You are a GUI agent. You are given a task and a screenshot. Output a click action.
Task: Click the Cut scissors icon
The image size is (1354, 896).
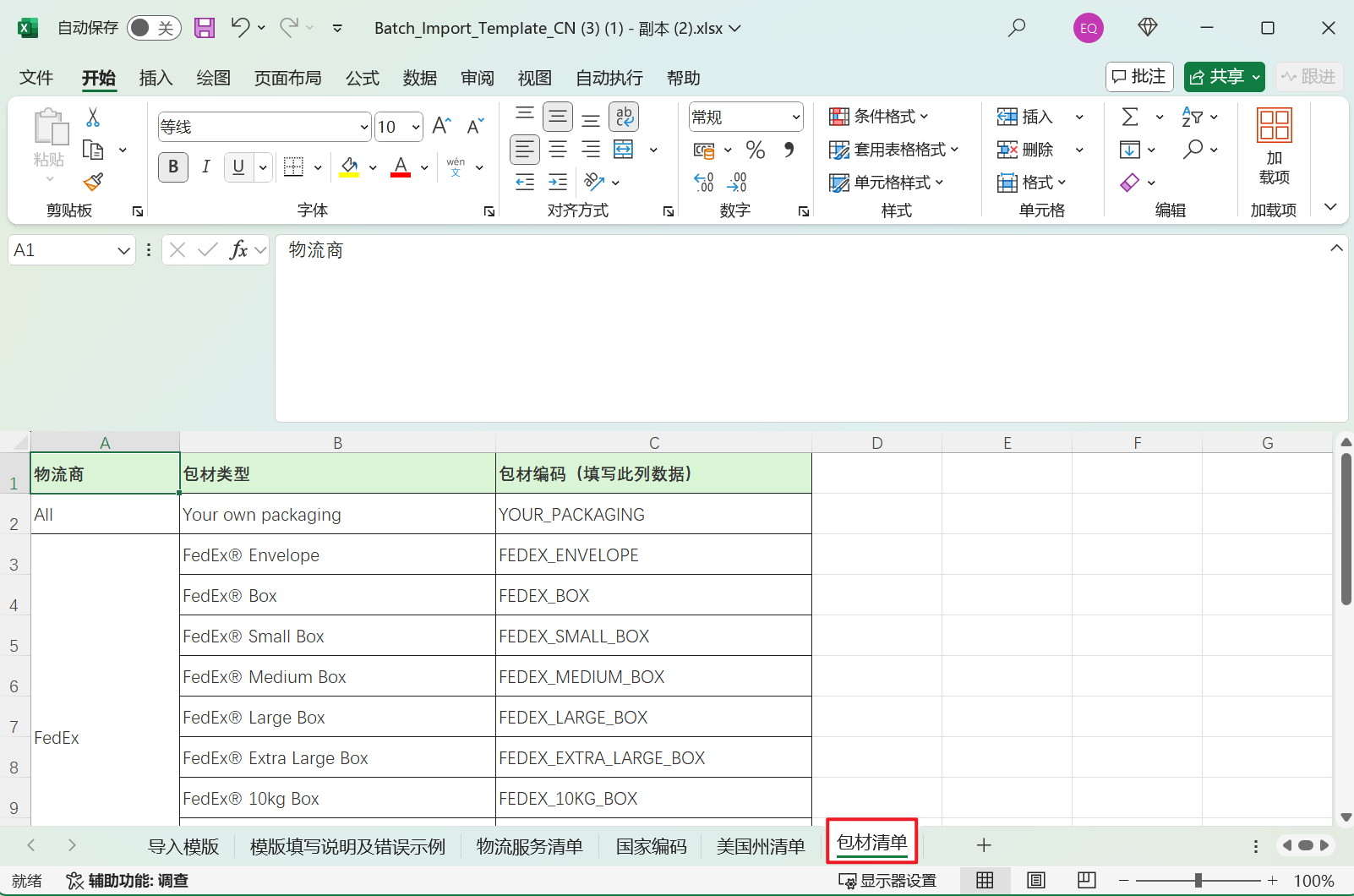(x=93, y=117)
